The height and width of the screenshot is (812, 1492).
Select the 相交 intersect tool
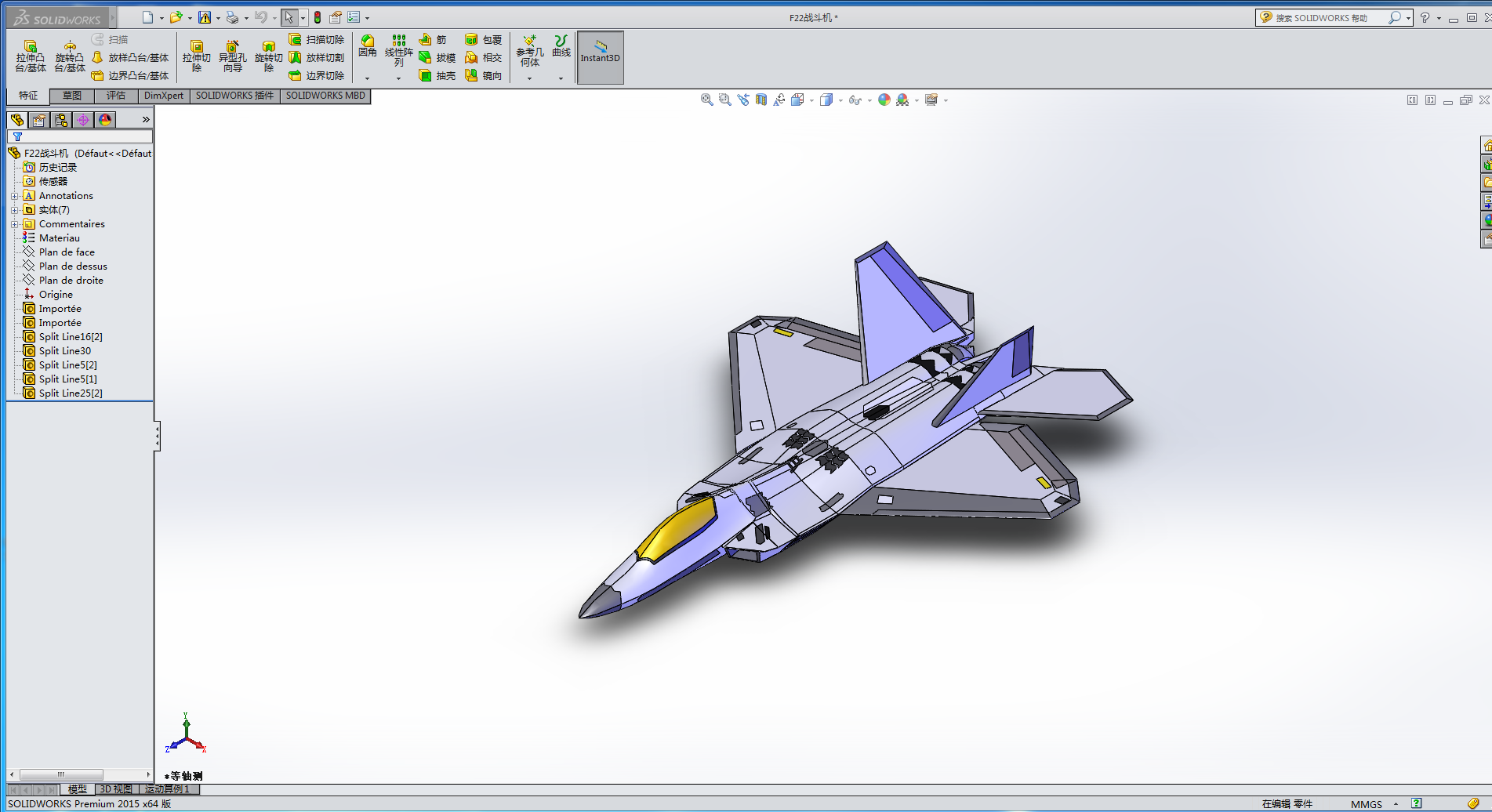coord(484,57)
